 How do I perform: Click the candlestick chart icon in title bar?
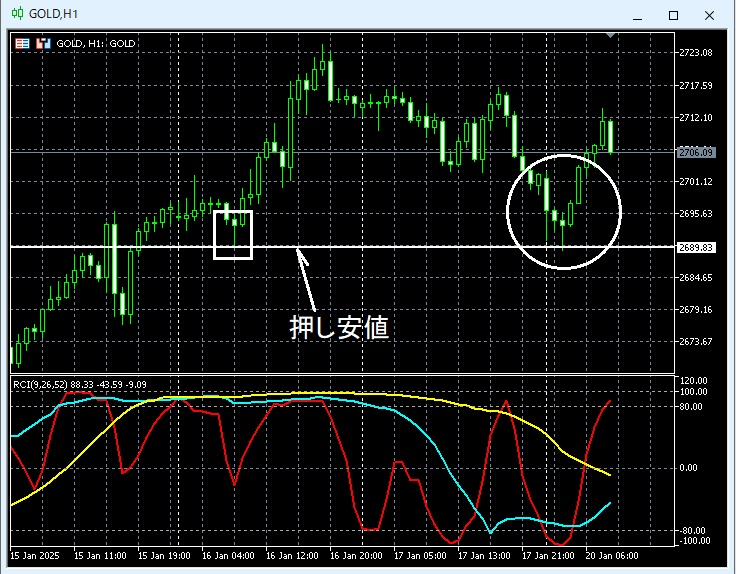17,14
